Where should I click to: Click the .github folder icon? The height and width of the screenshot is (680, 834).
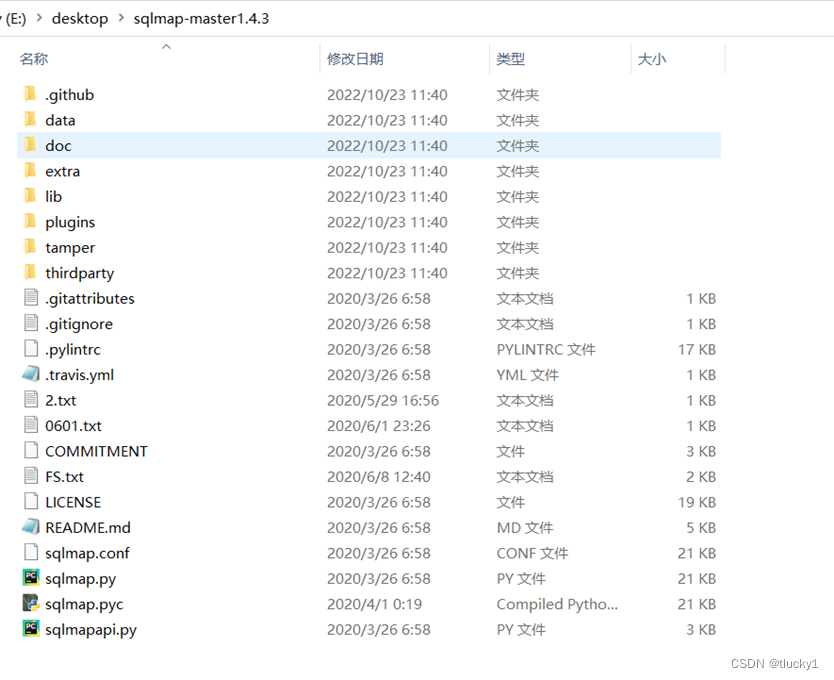click(x=30, y=94)
